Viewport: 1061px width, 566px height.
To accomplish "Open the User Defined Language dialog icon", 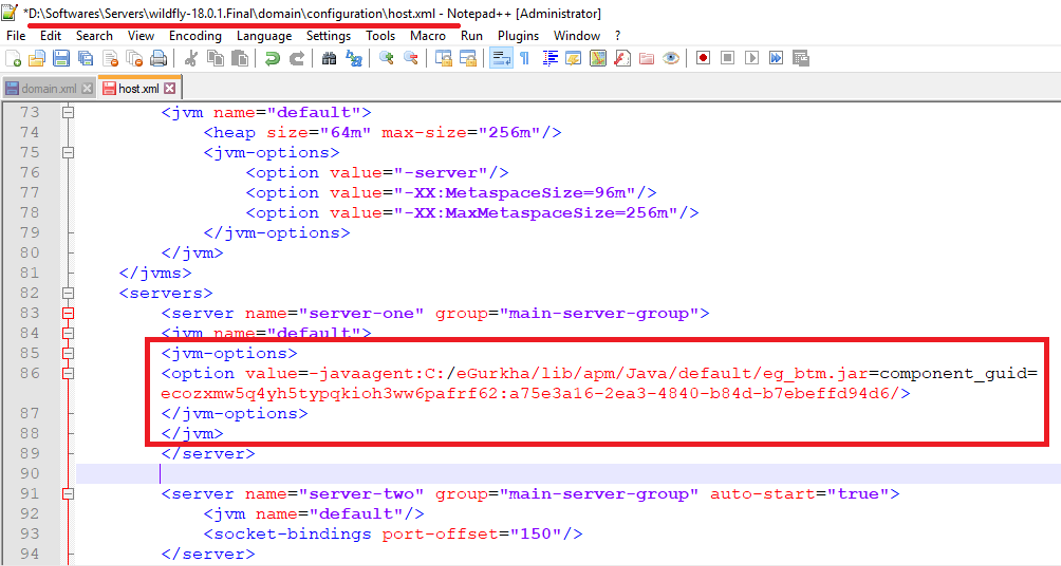I will 573,58.
